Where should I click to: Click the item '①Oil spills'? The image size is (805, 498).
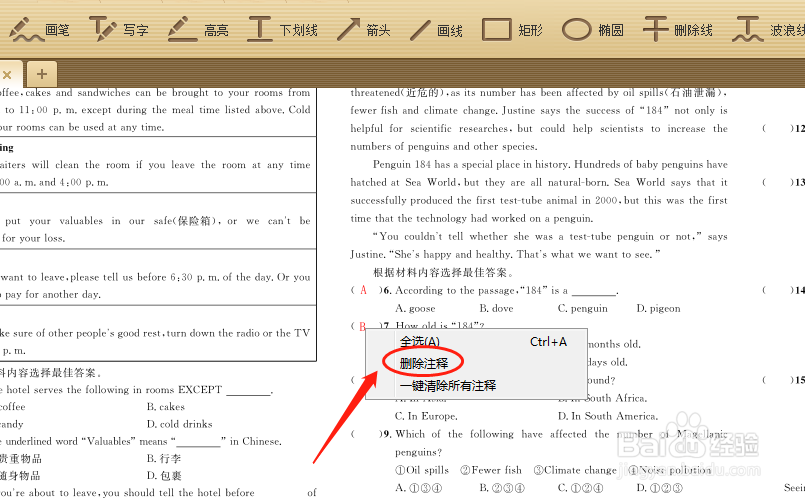[421, 470]
